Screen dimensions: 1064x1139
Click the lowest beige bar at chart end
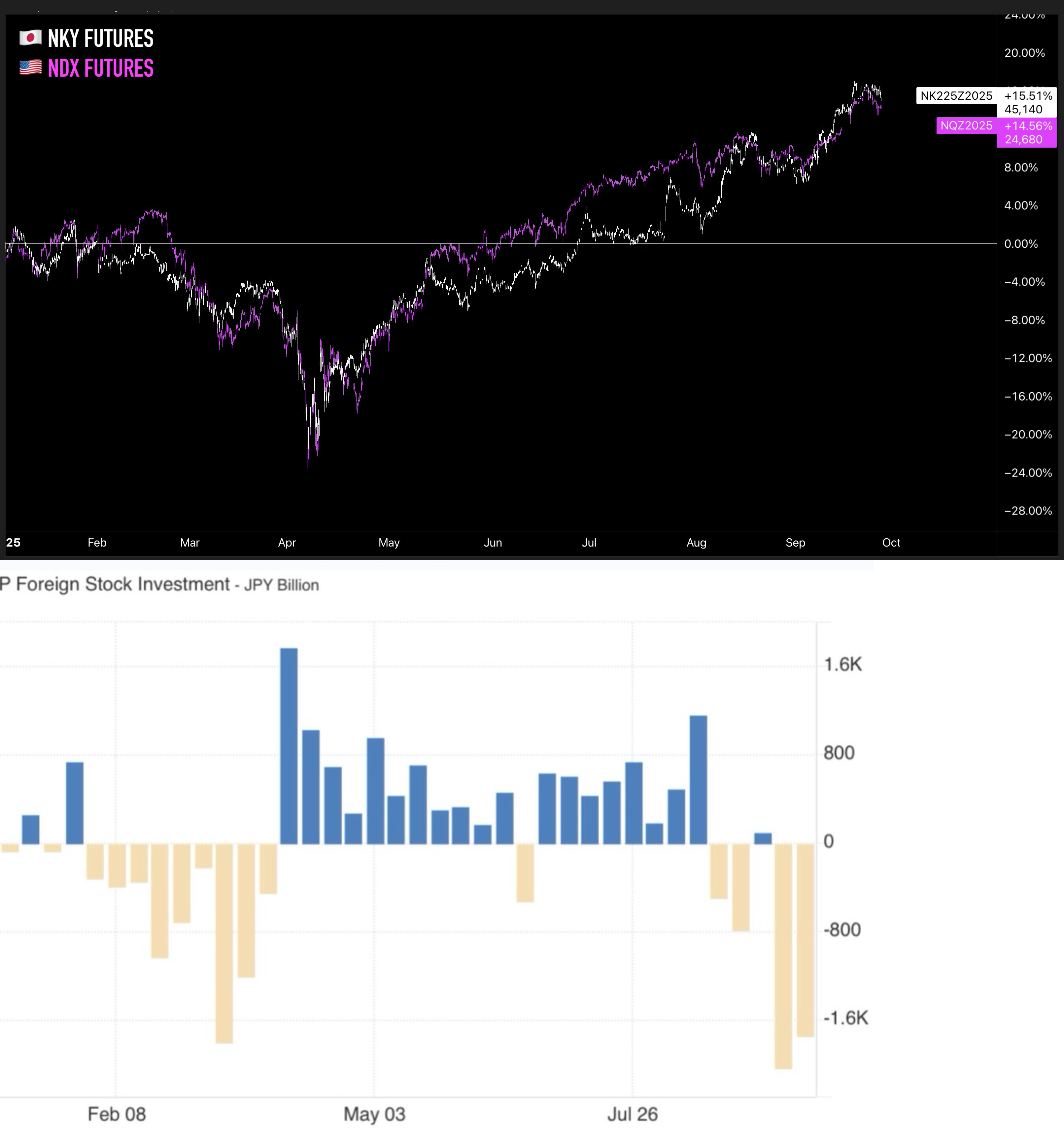click(x=783, y=955)
